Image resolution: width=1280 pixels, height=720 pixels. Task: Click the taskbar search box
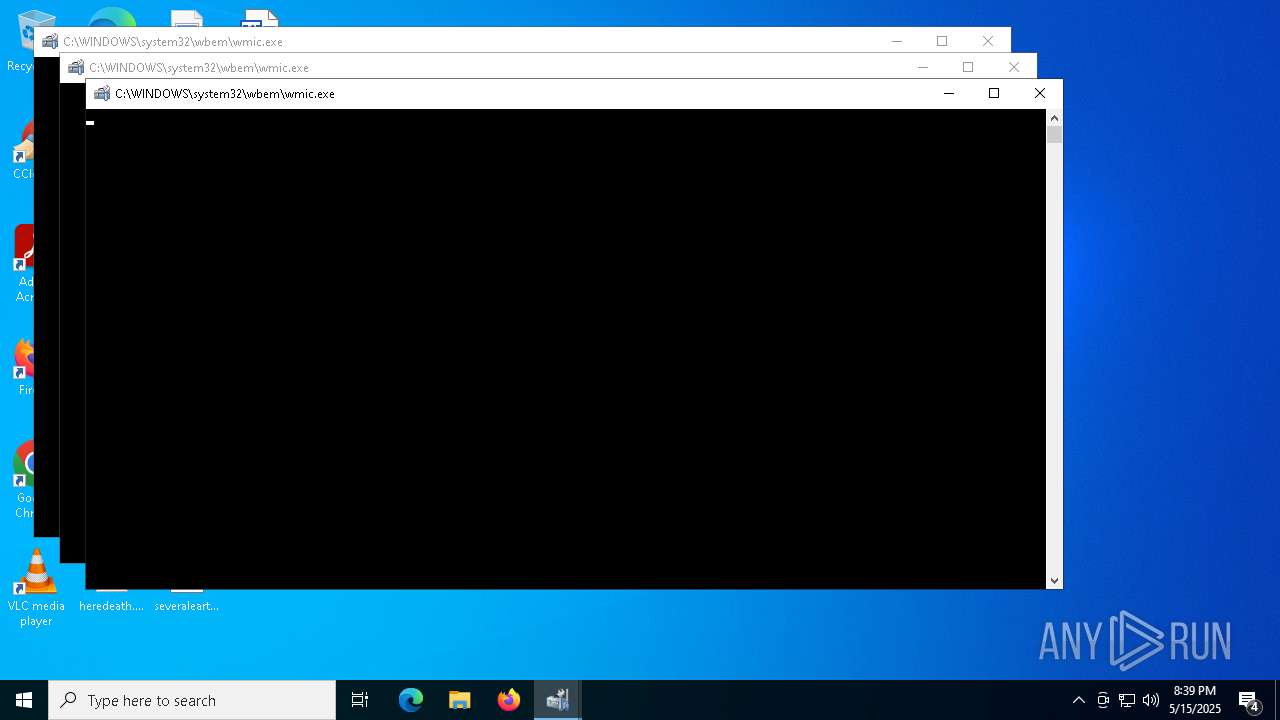coord(192,700)
